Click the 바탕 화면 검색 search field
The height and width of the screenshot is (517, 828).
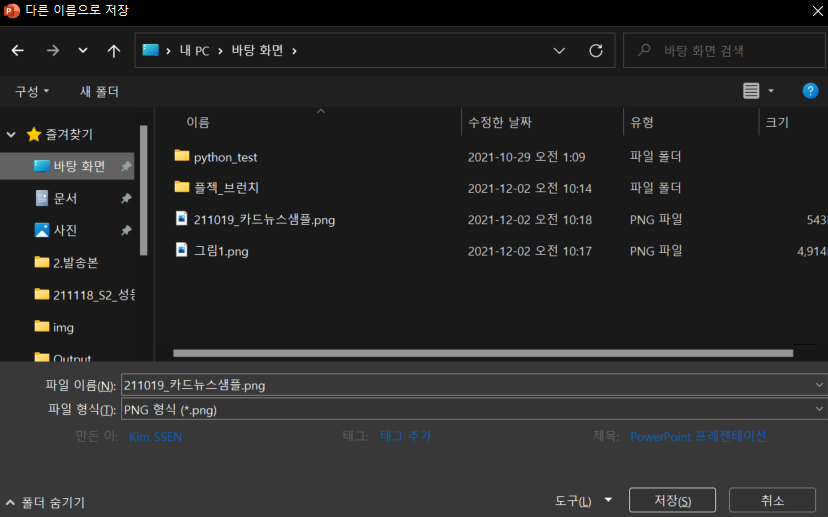(724, 51)
